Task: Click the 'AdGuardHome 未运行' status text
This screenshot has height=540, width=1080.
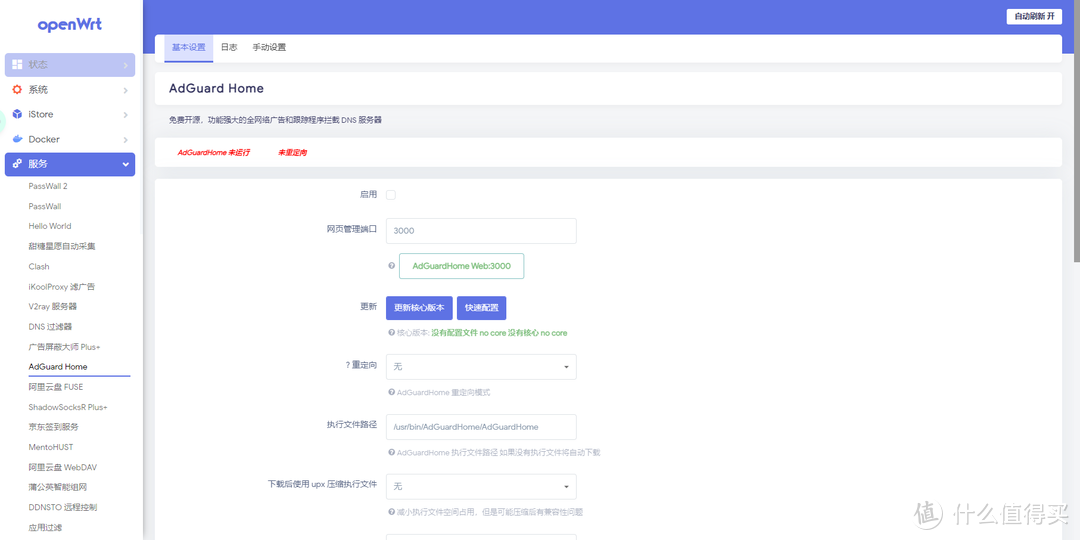Action: (214, 152)
